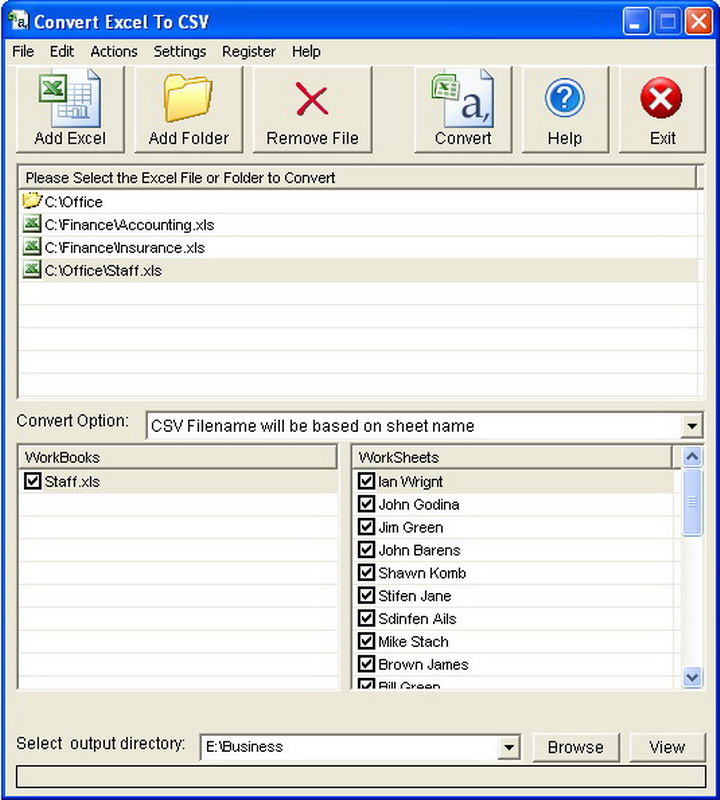The height and width of the screenshot is (800, 720).
Task: Select the Shawn Komb worksheet name
Action: 422,573
